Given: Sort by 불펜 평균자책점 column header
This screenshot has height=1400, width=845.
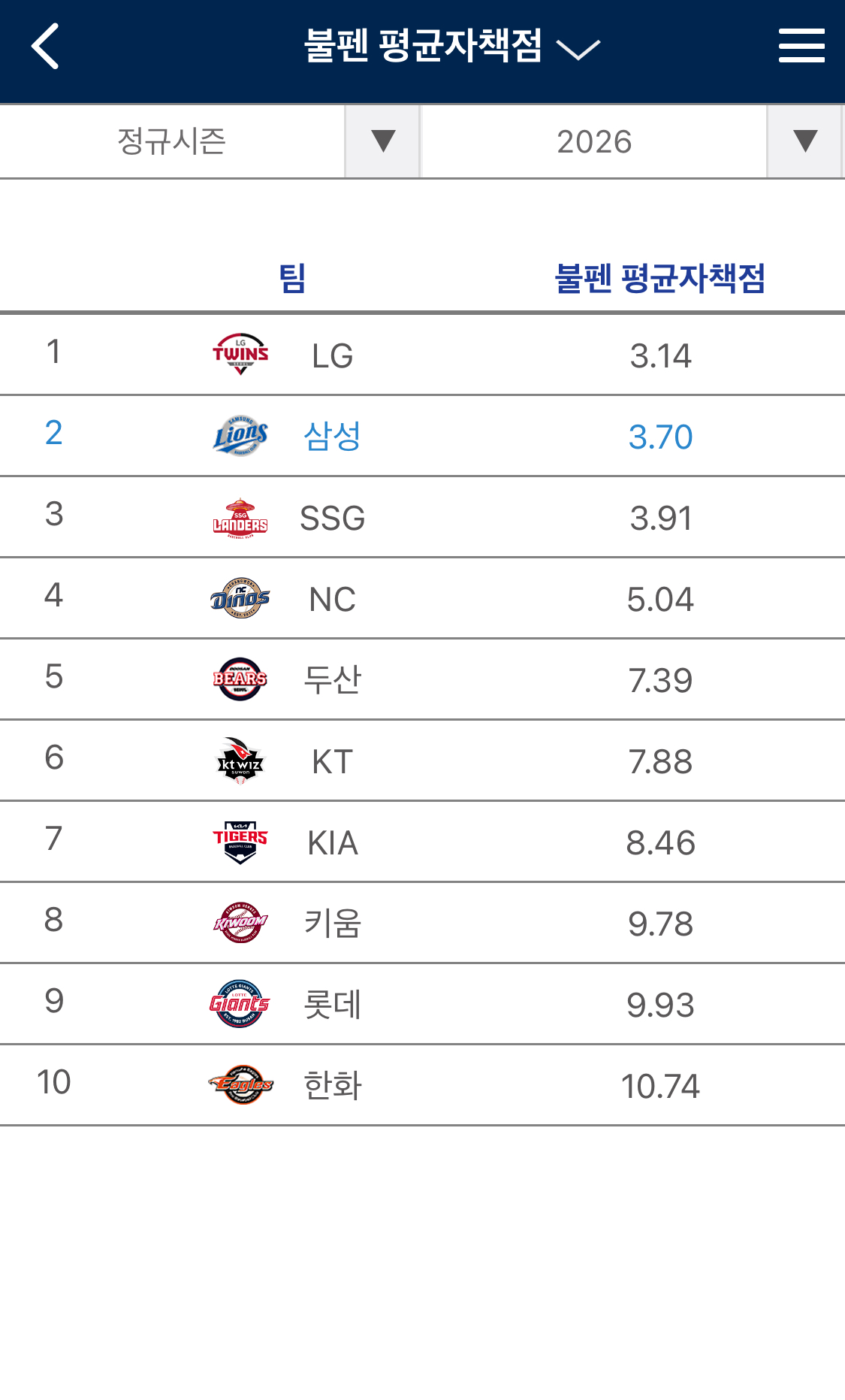Looking at the screenshot, I should pyautogui.click(x=659, y=278).
